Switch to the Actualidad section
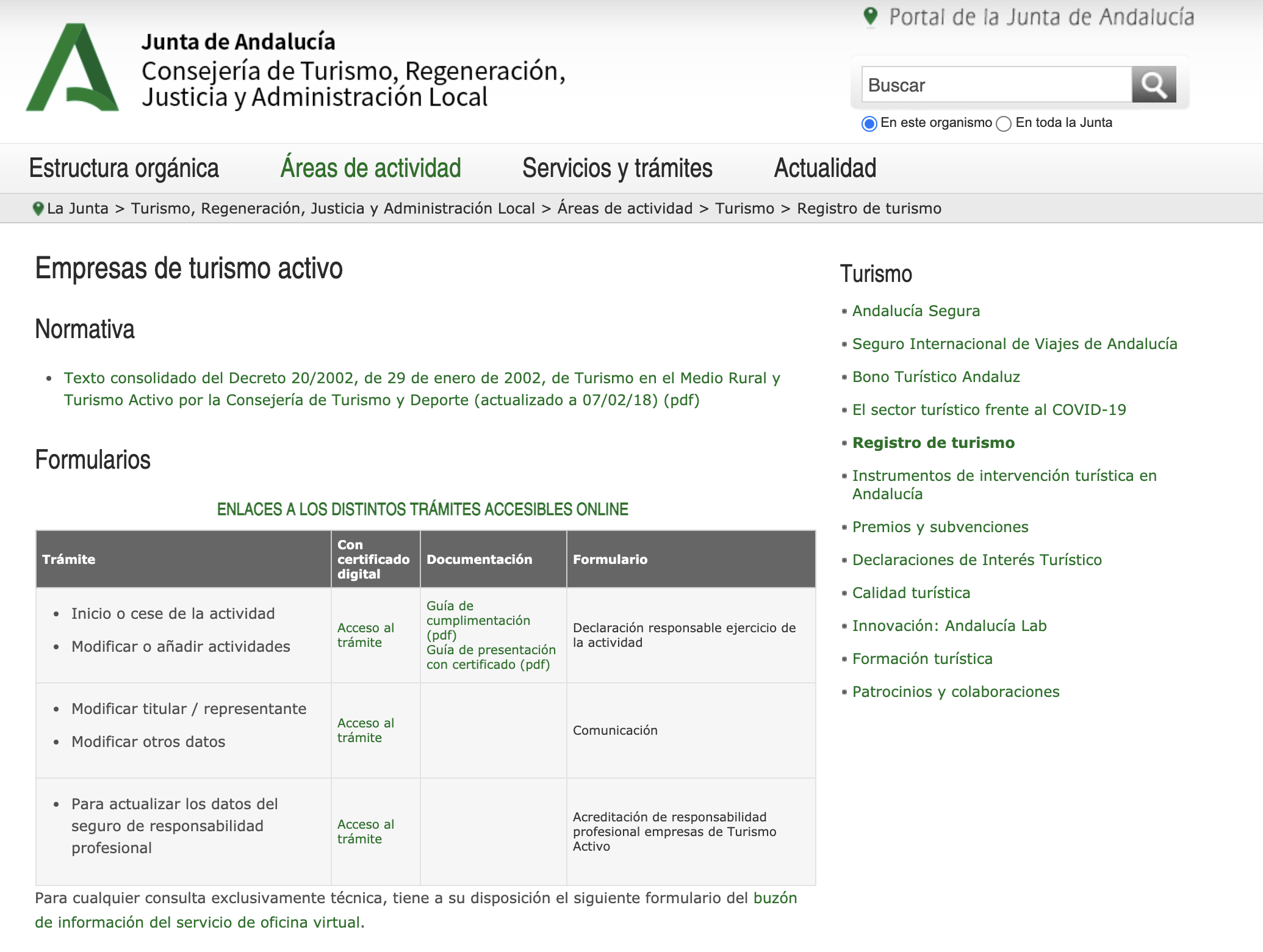 [x=825, y=168]
